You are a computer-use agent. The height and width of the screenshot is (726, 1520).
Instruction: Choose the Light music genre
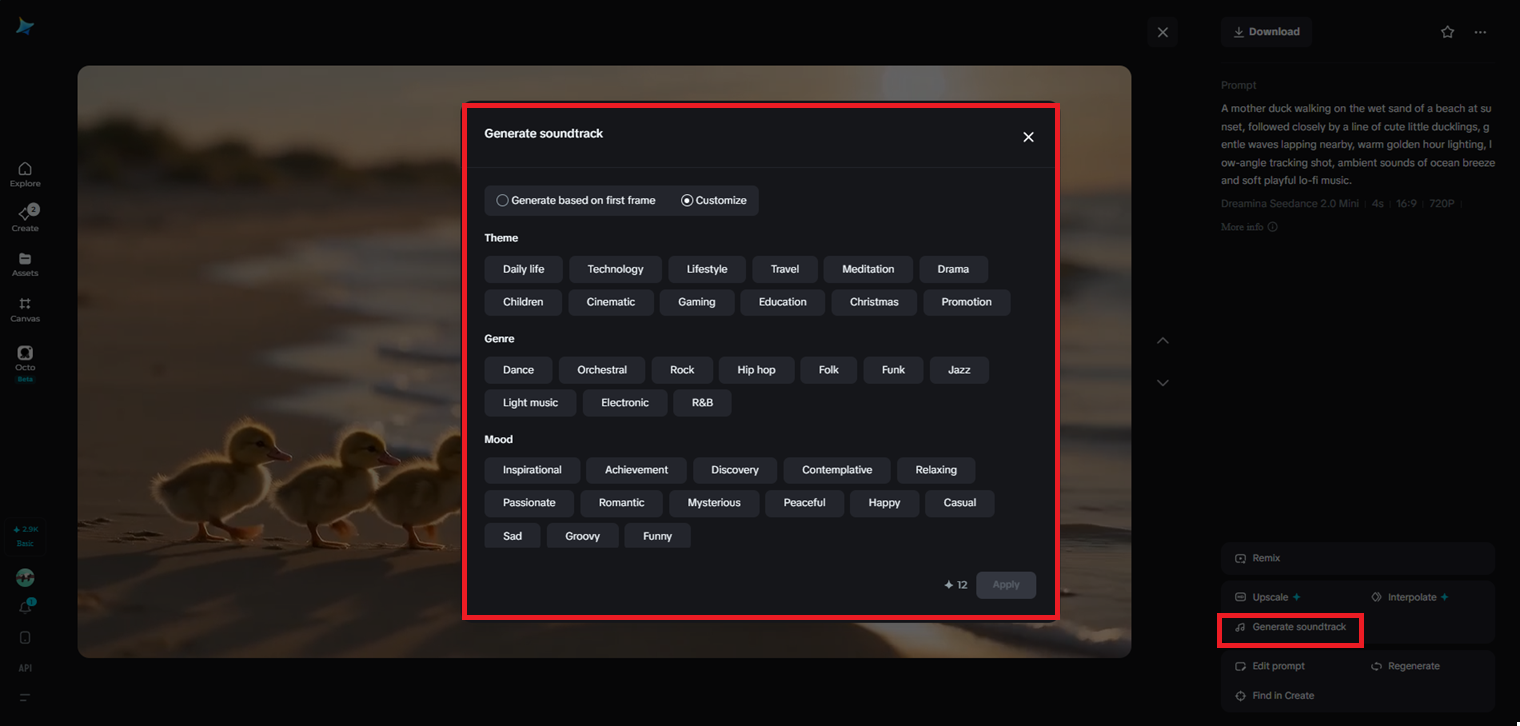click(x=530, y=403)
